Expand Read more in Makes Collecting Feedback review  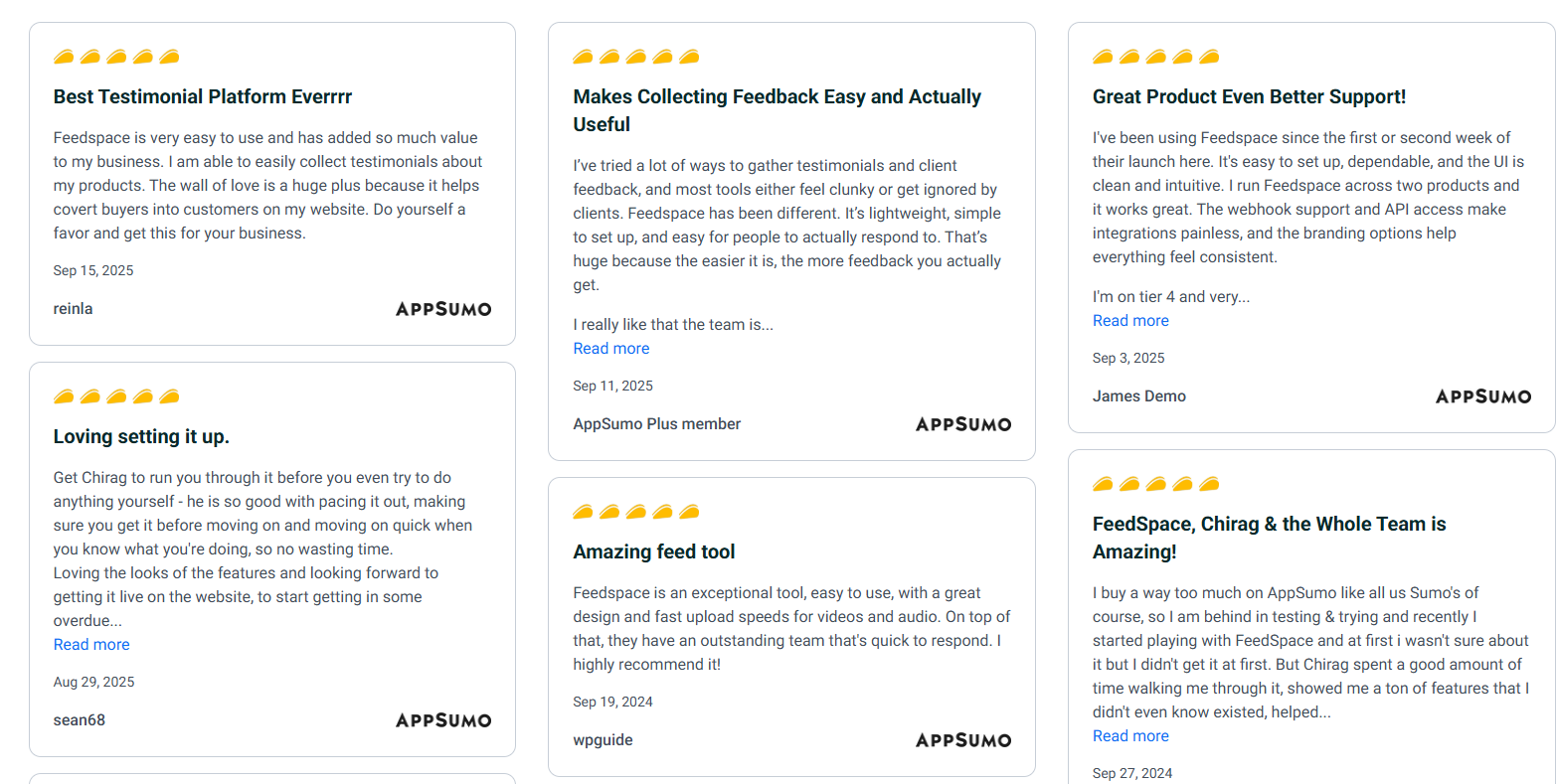coord(611,349)
